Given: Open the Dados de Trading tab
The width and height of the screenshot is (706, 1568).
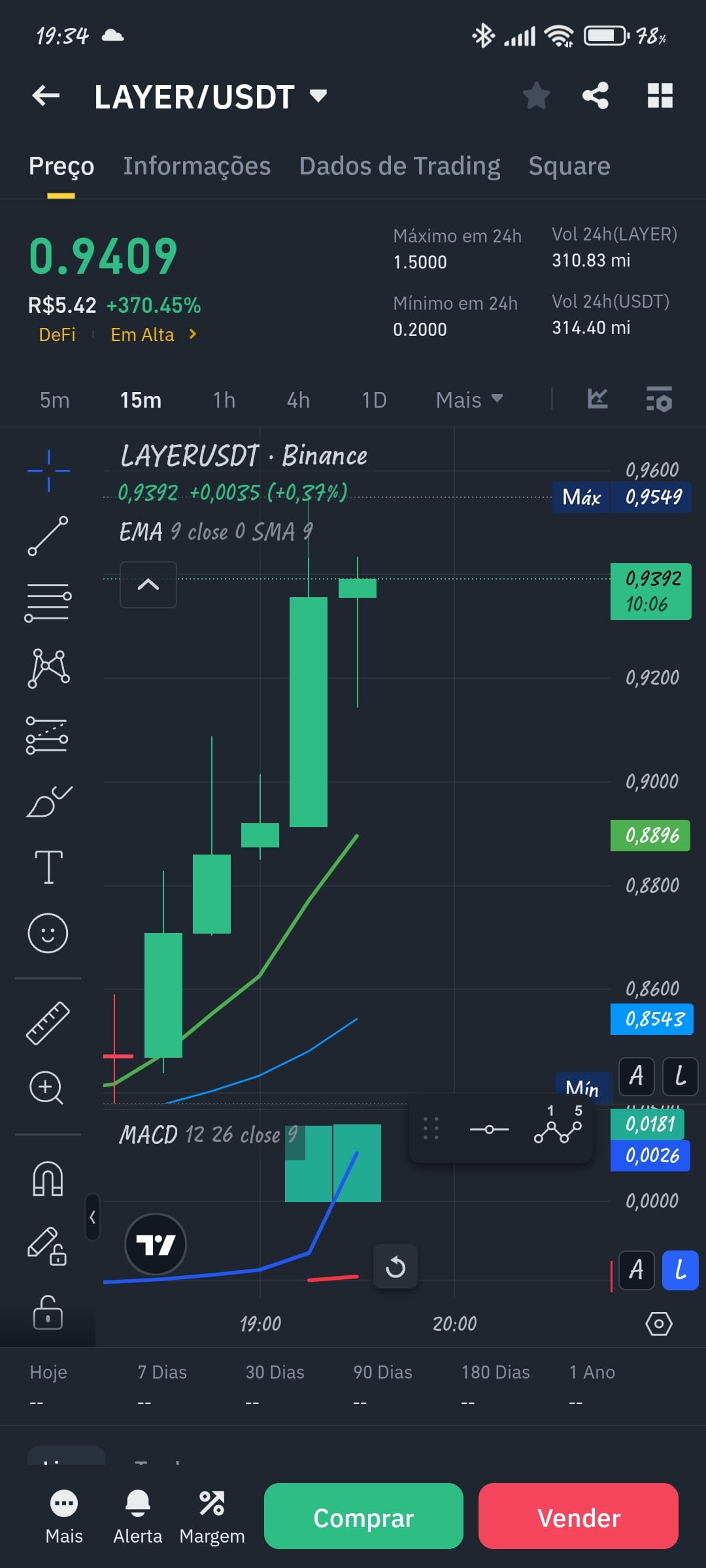Looking at the screenshot, I should pos(399,166).
